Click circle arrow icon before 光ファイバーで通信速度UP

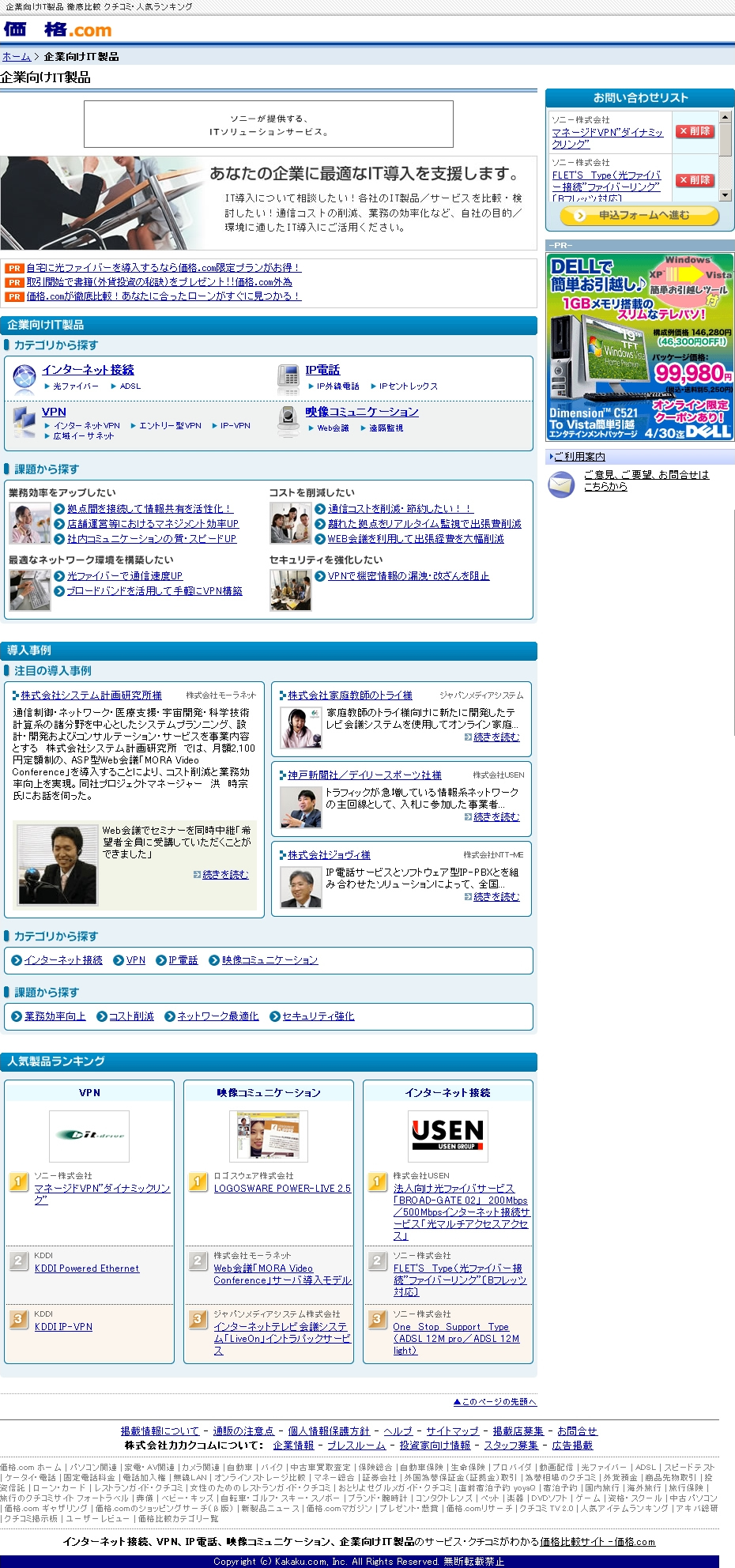click(59, 576)
